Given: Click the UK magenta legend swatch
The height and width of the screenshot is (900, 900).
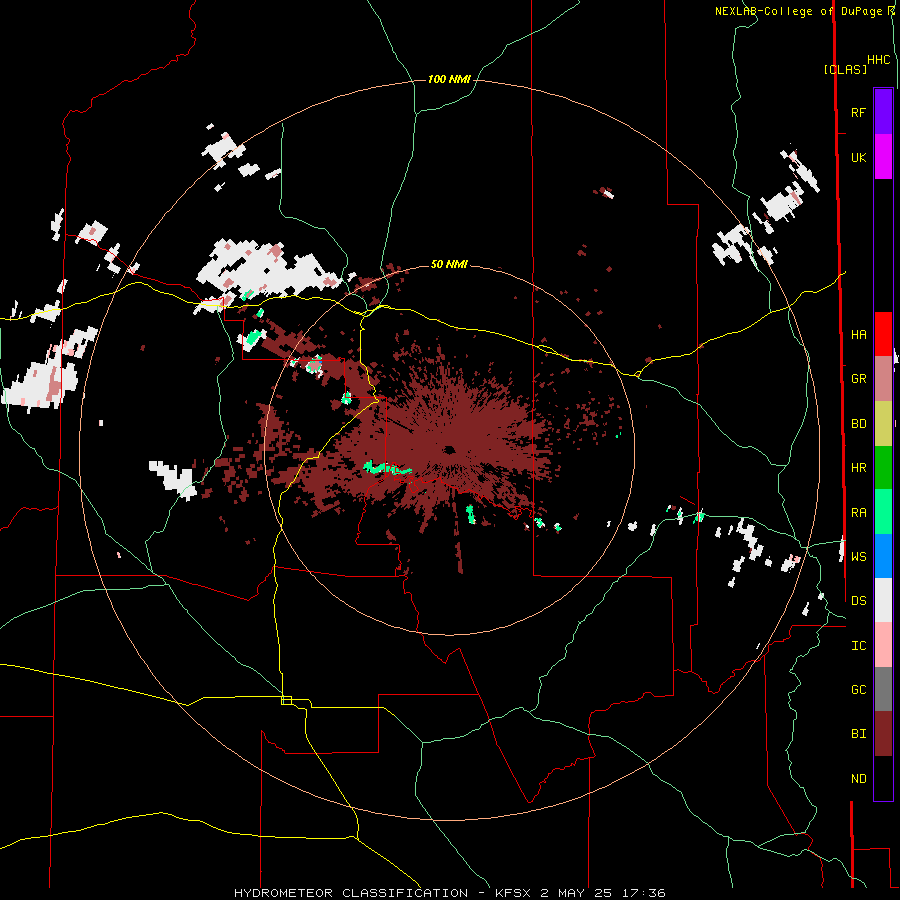Looking at the screenshot, I should (883, 157).
